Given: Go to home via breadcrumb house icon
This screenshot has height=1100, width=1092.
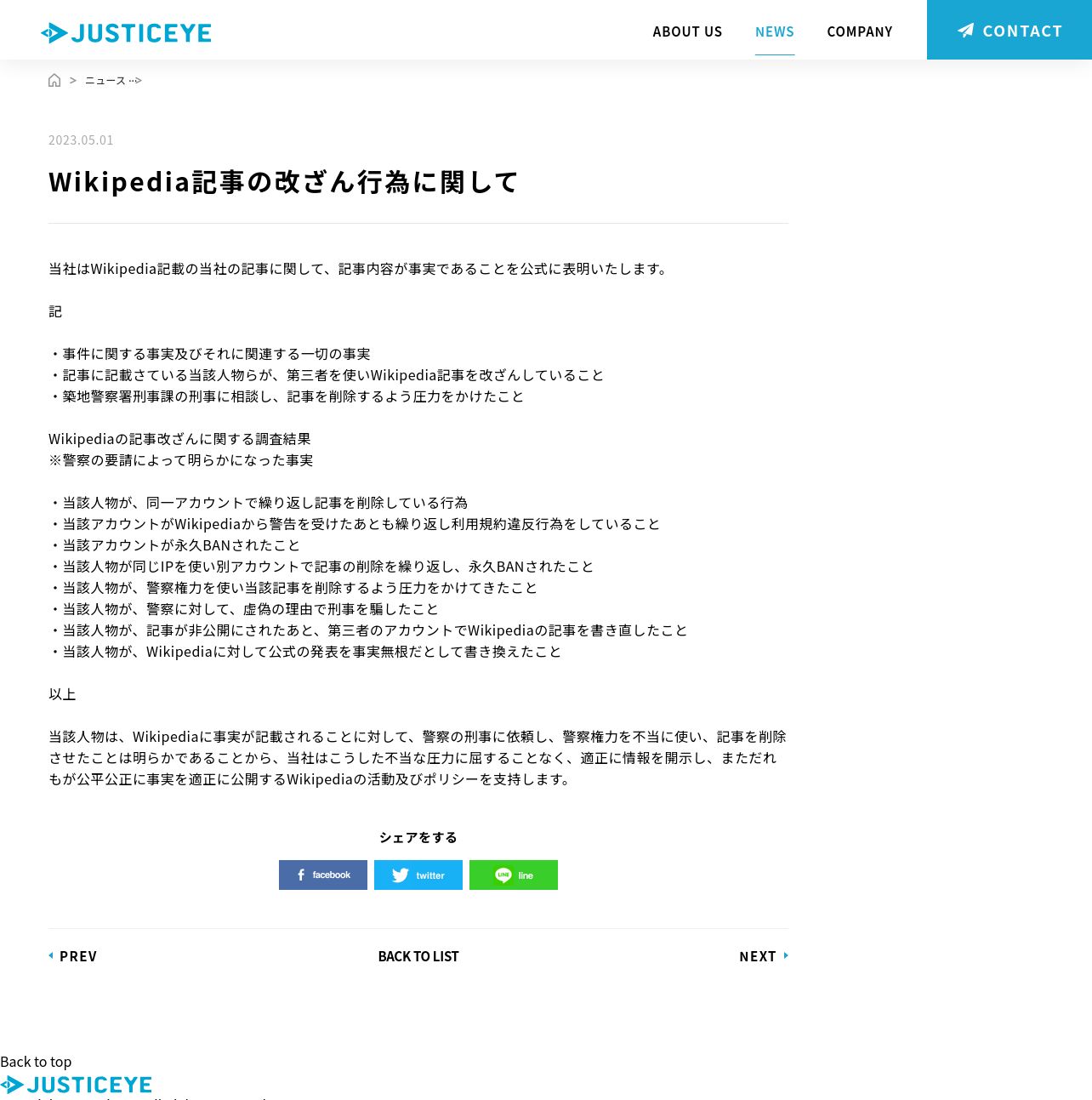Looking at the screenshot, I should (x=54, y=80).
